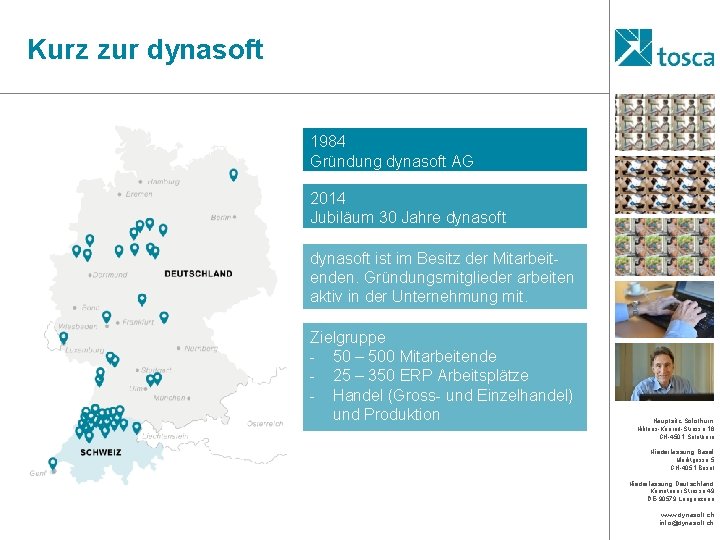Select the 'Nürnberg' city label
Viewport: 720px width, 540px height.
click(201, 349)
